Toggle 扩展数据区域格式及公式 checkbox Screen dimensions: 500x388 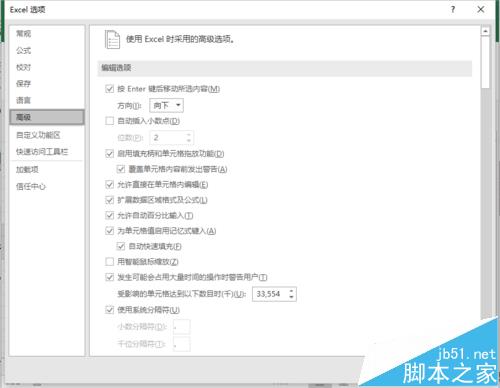click(x=109, y=200)
